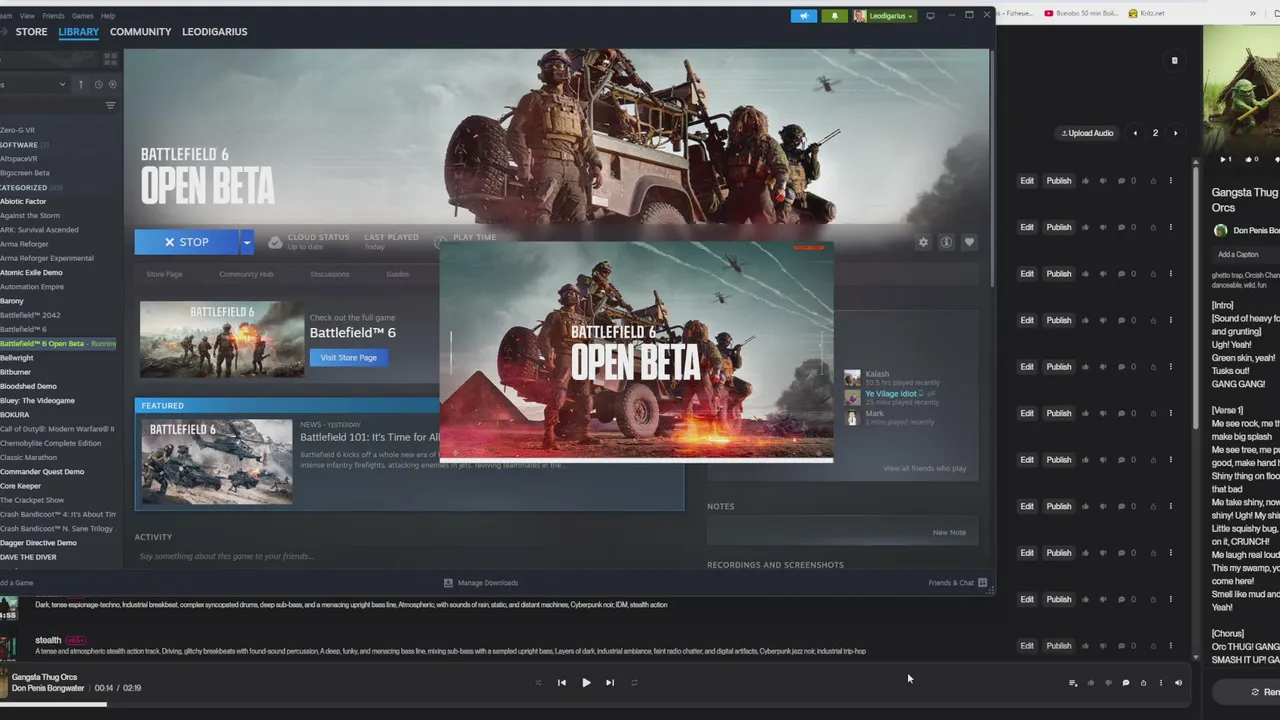The width and height of the screenshot is (1280, 720).
Task: Open Steam announcements megaphone button
Action: point(804,16)
